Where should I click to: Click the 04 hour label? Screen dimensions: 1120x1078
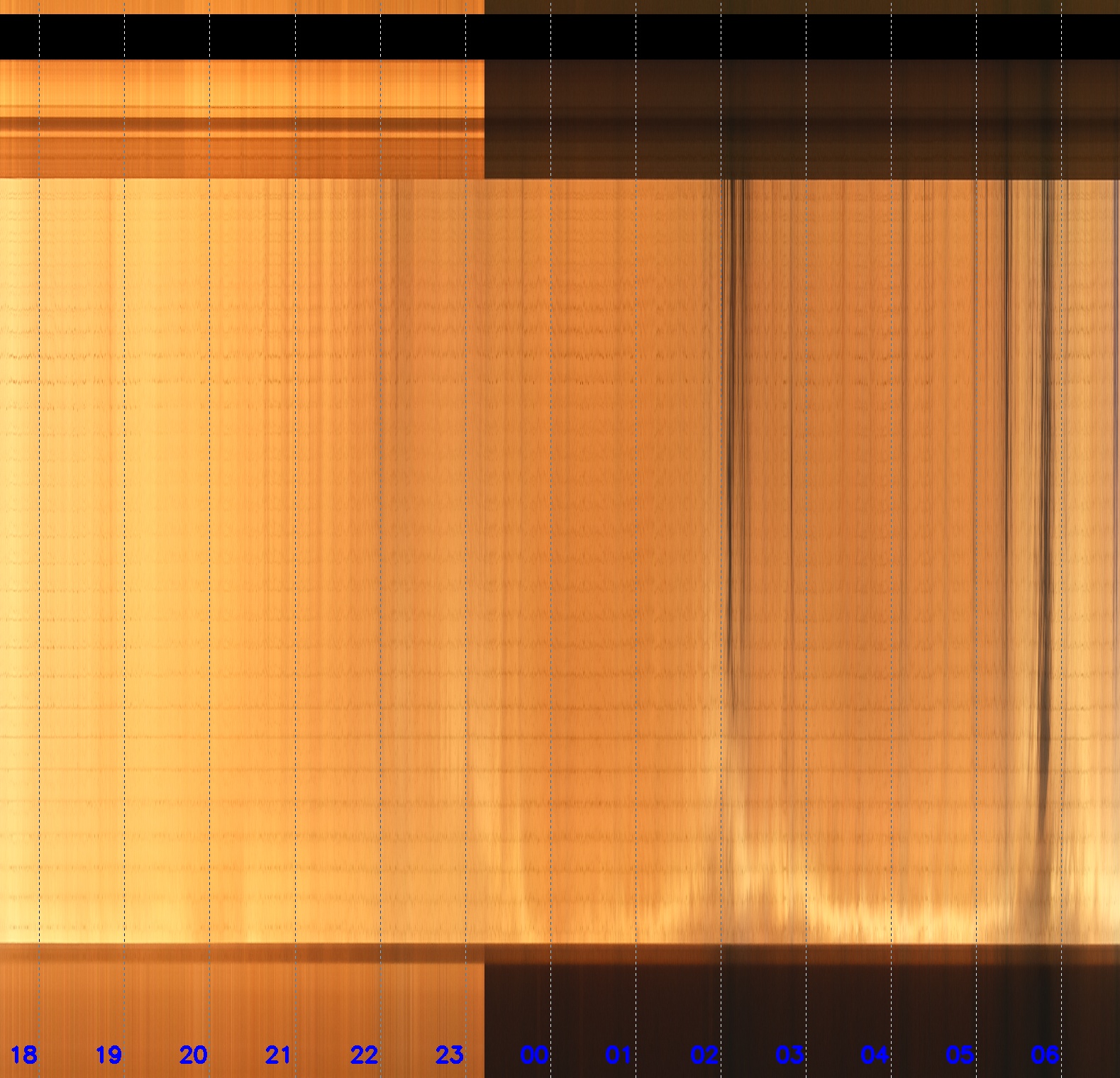(x=875, y=1055)
